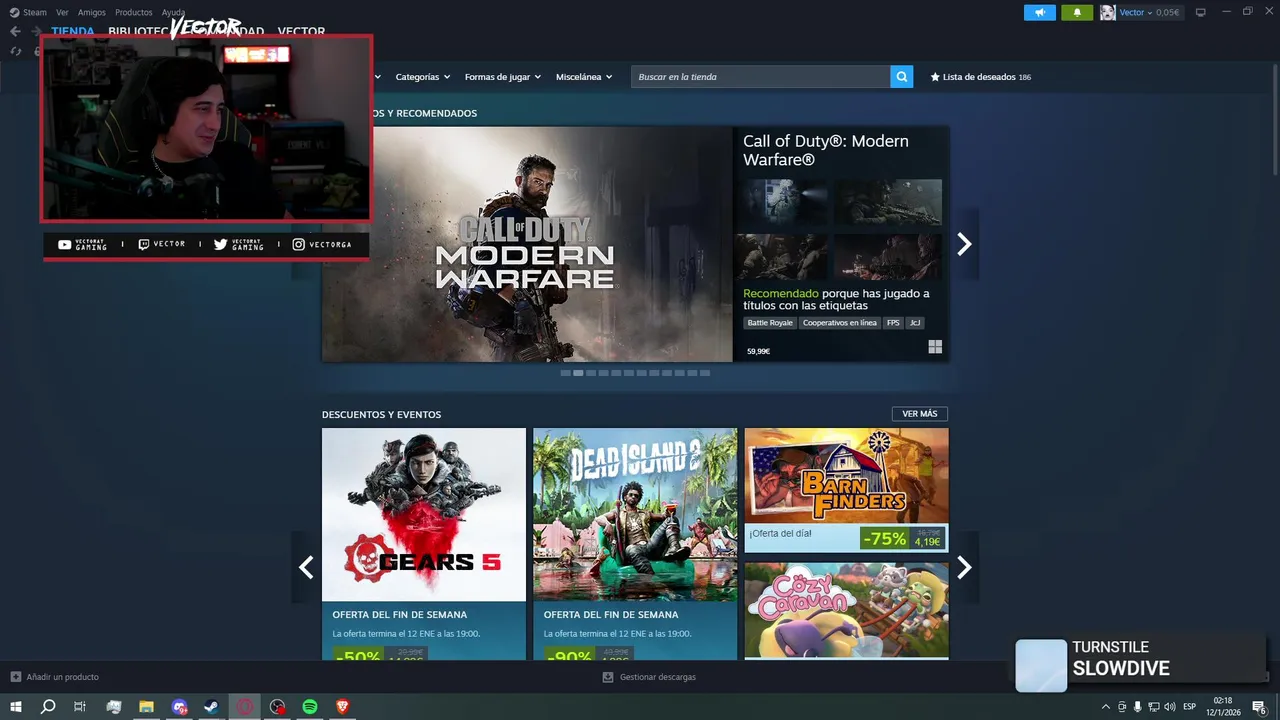
Task: Open Brave browser from the taskbar
Action: pos(343,707)
